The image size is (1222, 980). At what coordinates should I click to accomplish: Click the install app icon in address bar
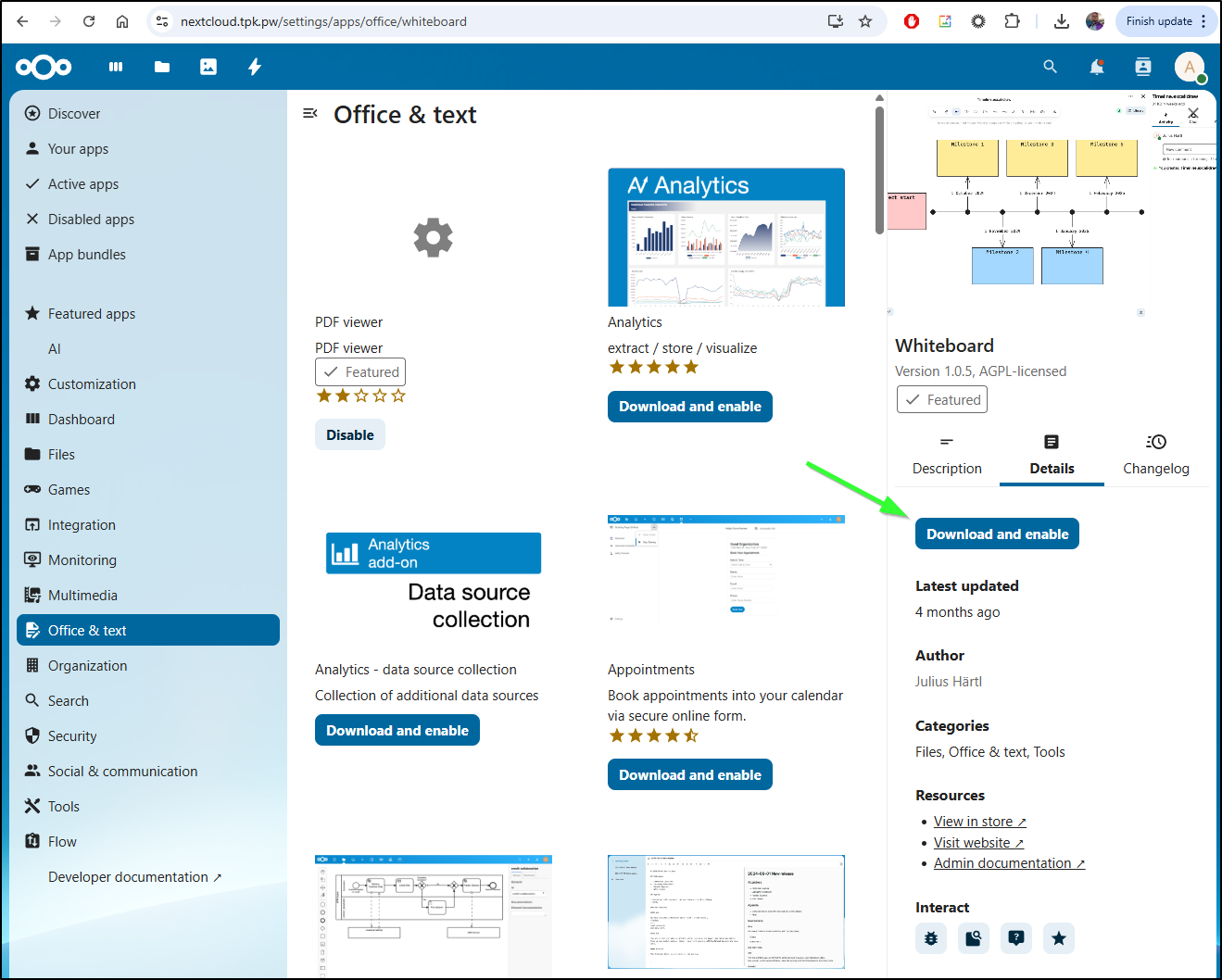click(835, 21)
